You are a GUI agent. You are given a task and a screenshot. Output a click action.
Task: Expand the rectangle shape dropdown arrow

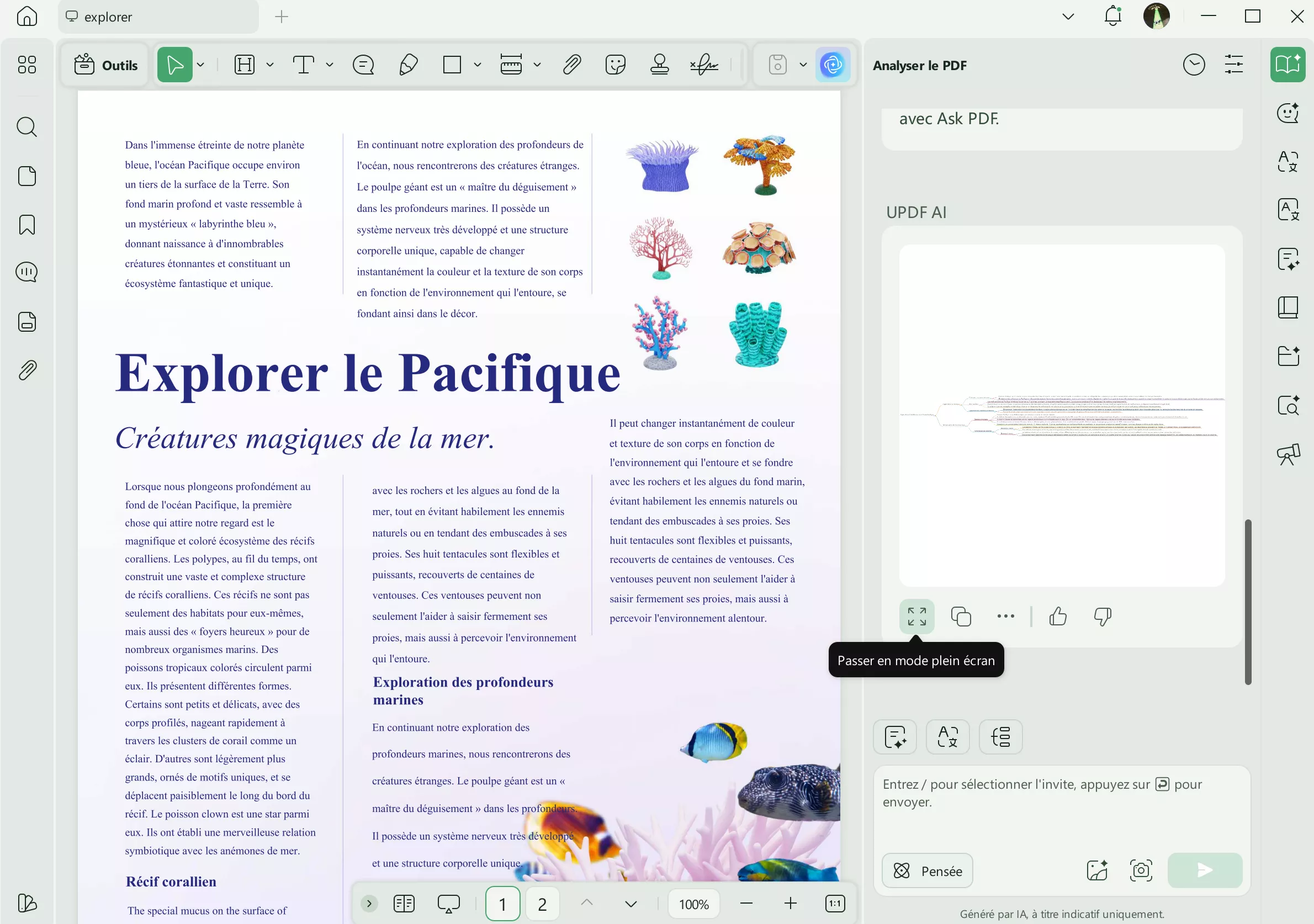478,65
